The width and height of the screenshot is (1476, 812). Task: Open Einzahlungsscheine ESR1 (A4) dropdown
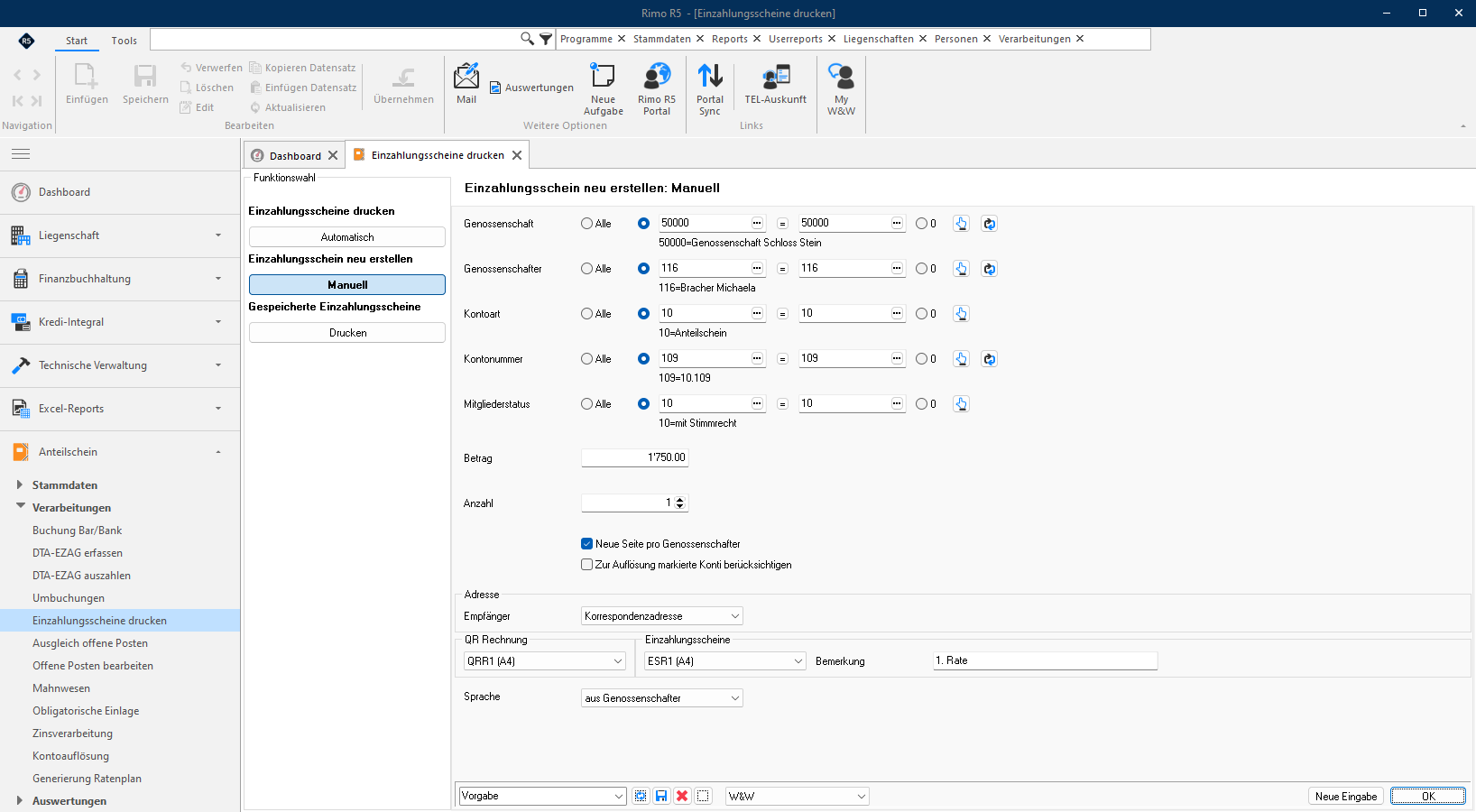pyautogui.click(x=725, y=661)
